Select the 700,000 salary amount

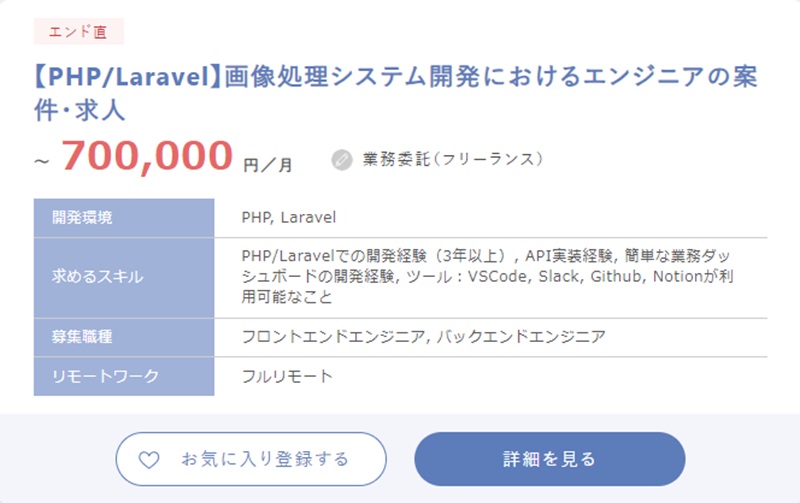pyautogui.click(x=147, y=155)
